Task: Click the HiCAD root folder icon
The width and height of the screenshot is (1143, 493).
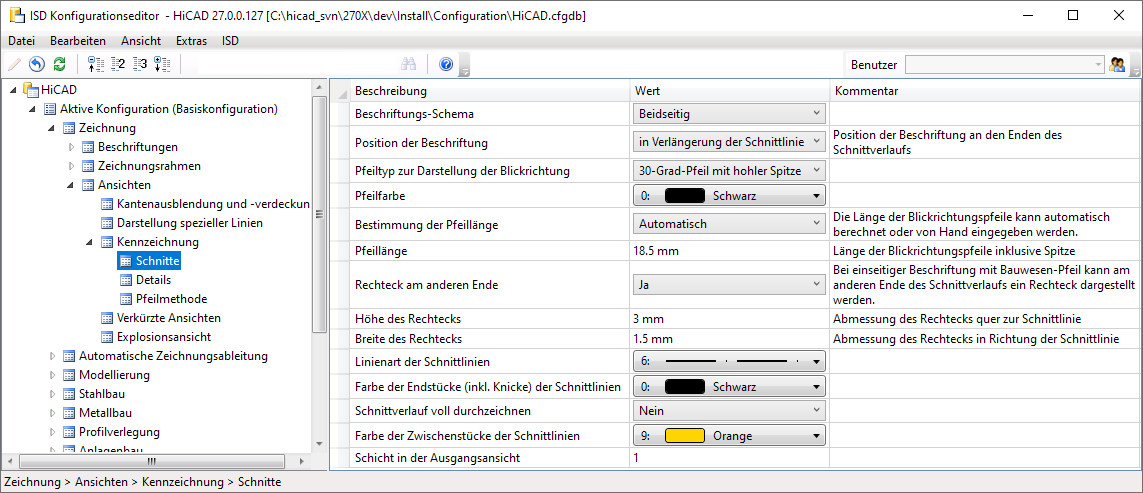Action: click(x=30, y=90)
